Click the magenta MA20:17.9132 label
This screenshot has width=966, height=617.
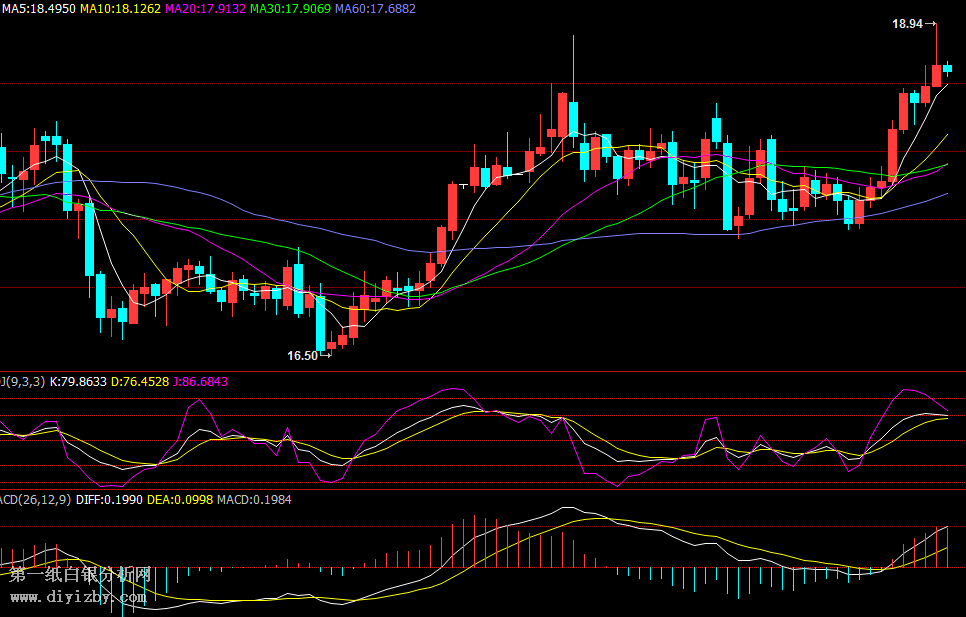coord(205,8)
